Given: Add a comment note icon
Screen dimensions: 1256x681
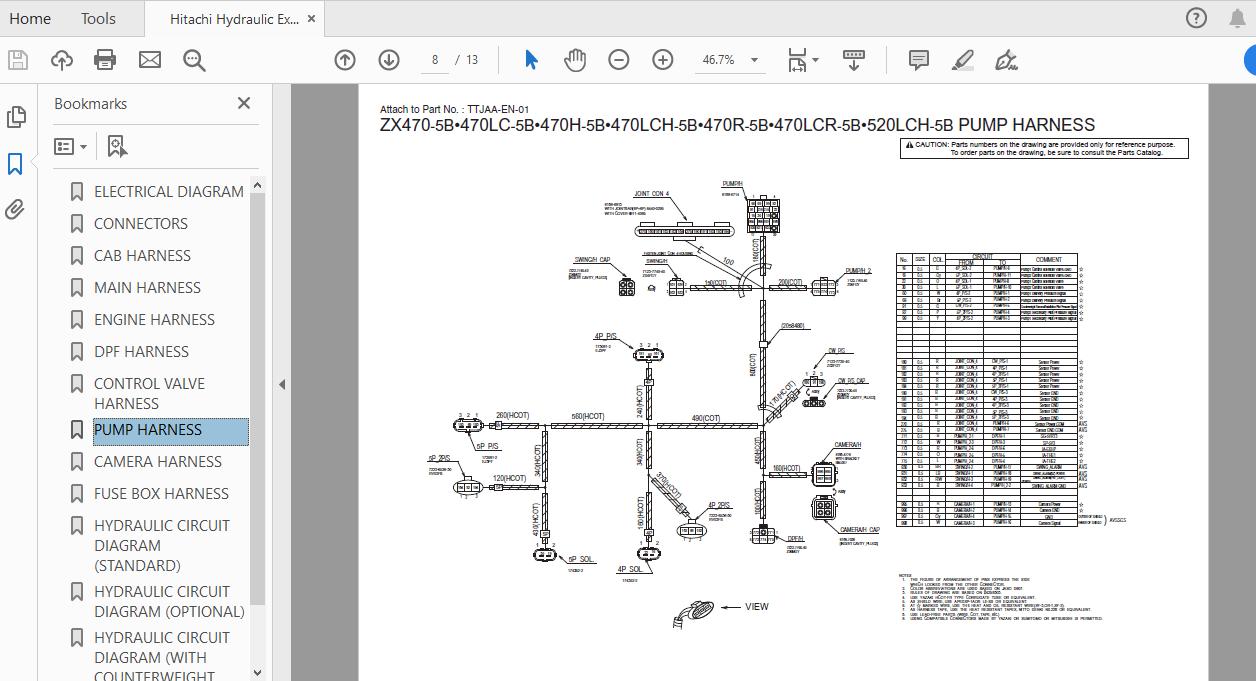Looking at the screenshot, I should coord(918,60).
